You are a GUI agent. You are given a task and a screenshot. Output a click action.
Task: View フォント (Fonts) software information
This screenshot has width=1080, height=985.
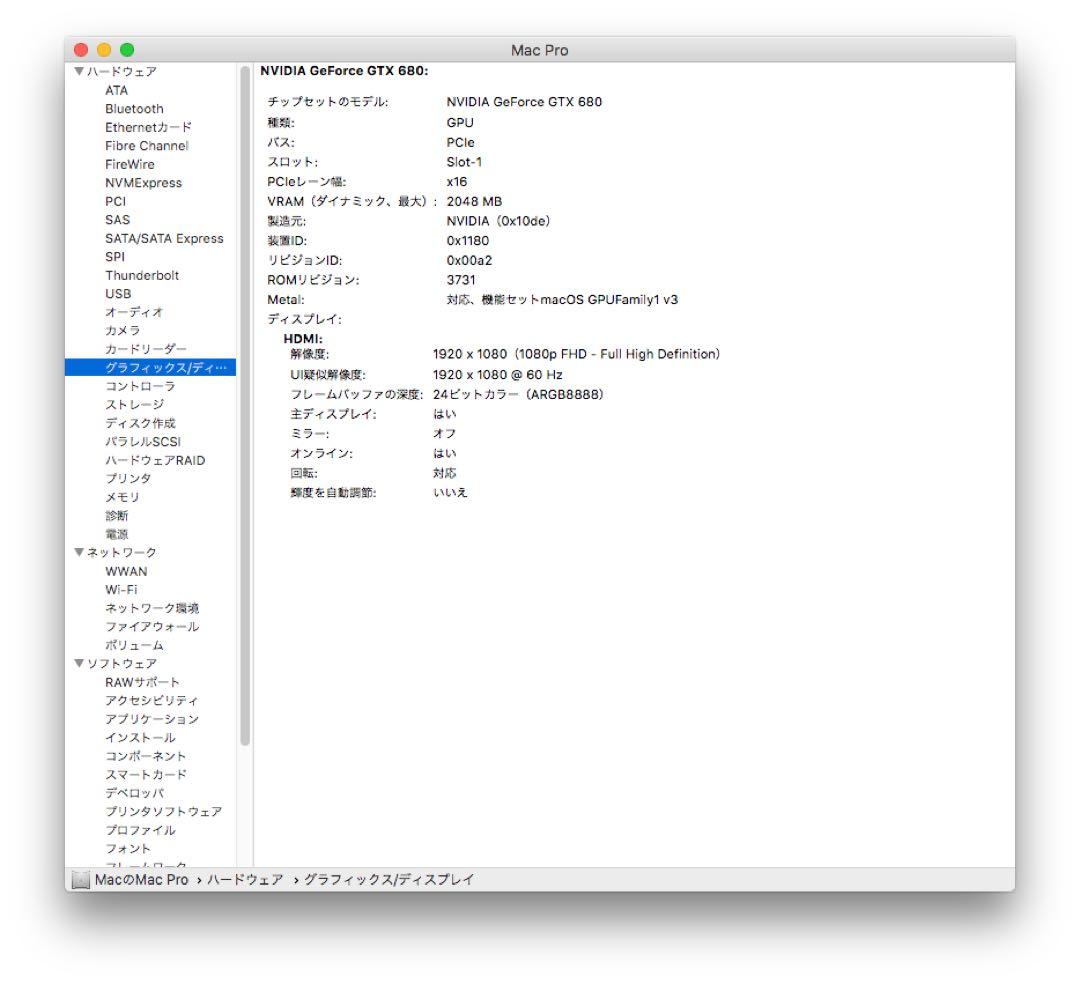pos(127,846)
